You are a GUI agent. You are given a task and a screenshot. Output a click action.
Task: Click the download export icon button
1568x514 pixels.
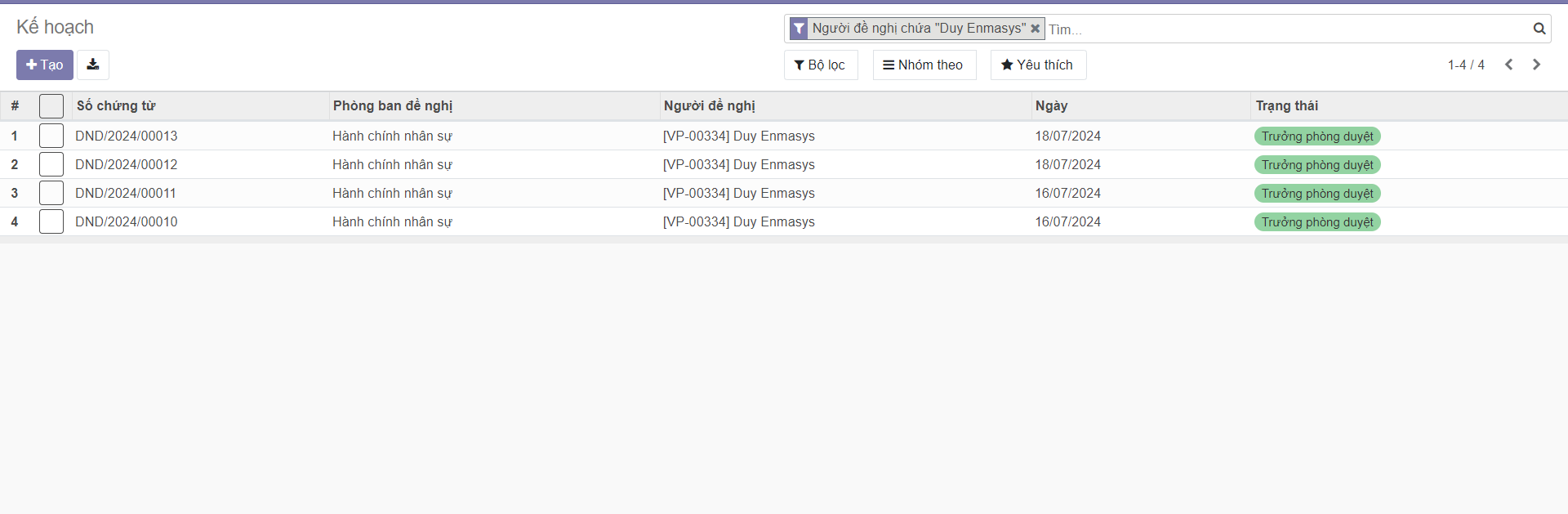coord(93,65)
